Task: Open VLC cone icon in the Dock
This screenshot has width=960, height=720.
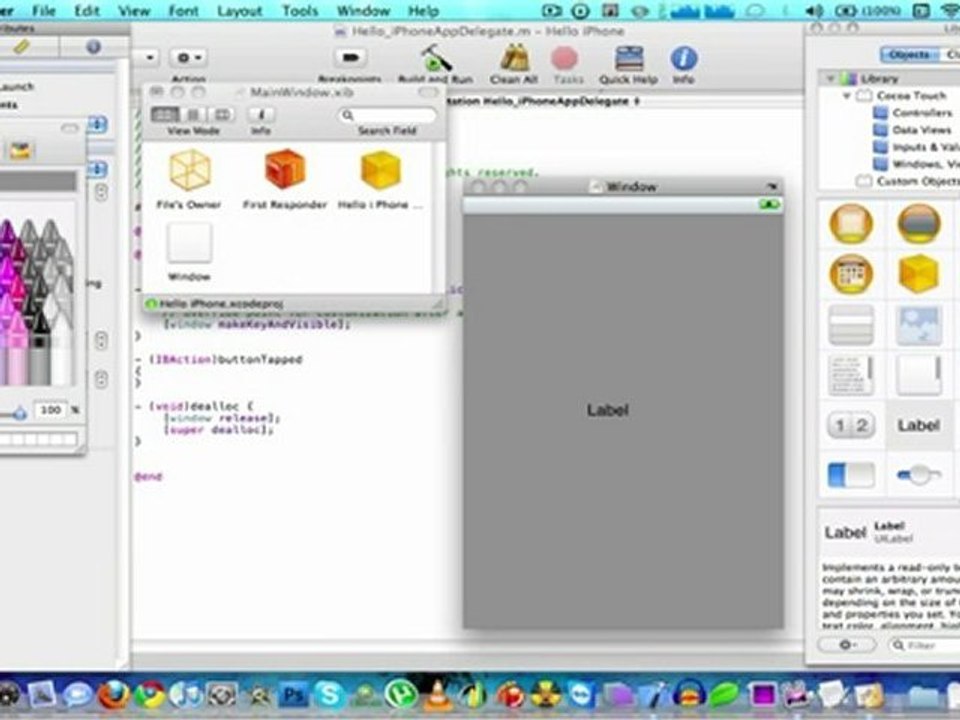Action: click(438, 694)
